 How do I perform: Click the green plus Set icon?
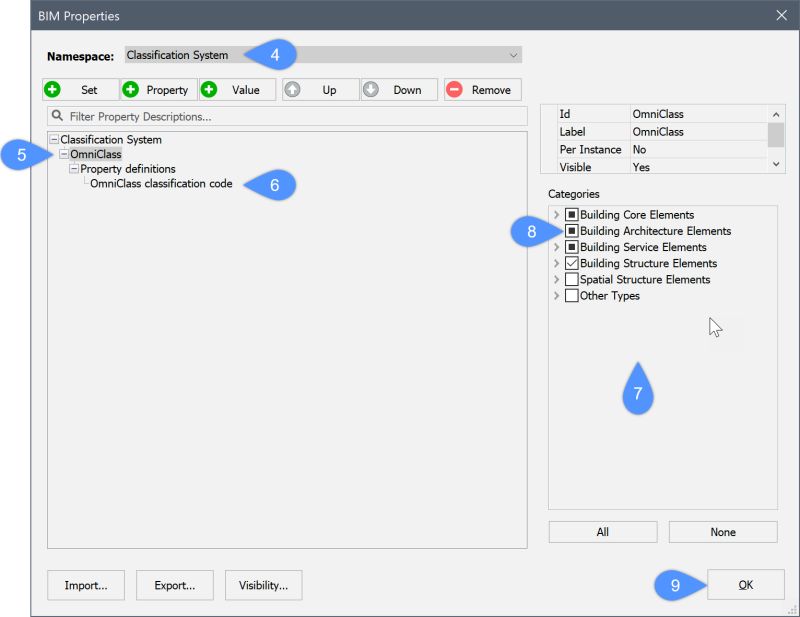(51, 89)
